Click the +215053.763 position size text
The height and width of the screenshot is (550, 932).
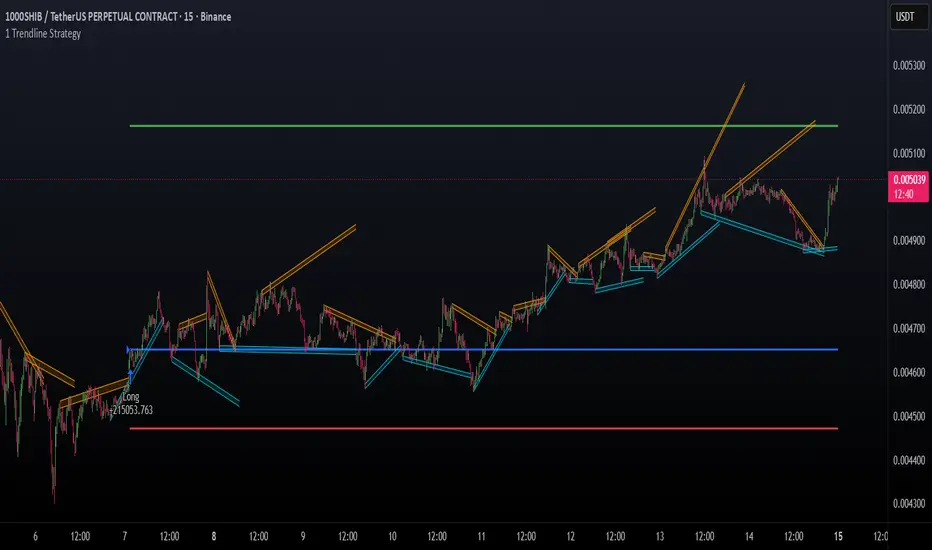131,410
